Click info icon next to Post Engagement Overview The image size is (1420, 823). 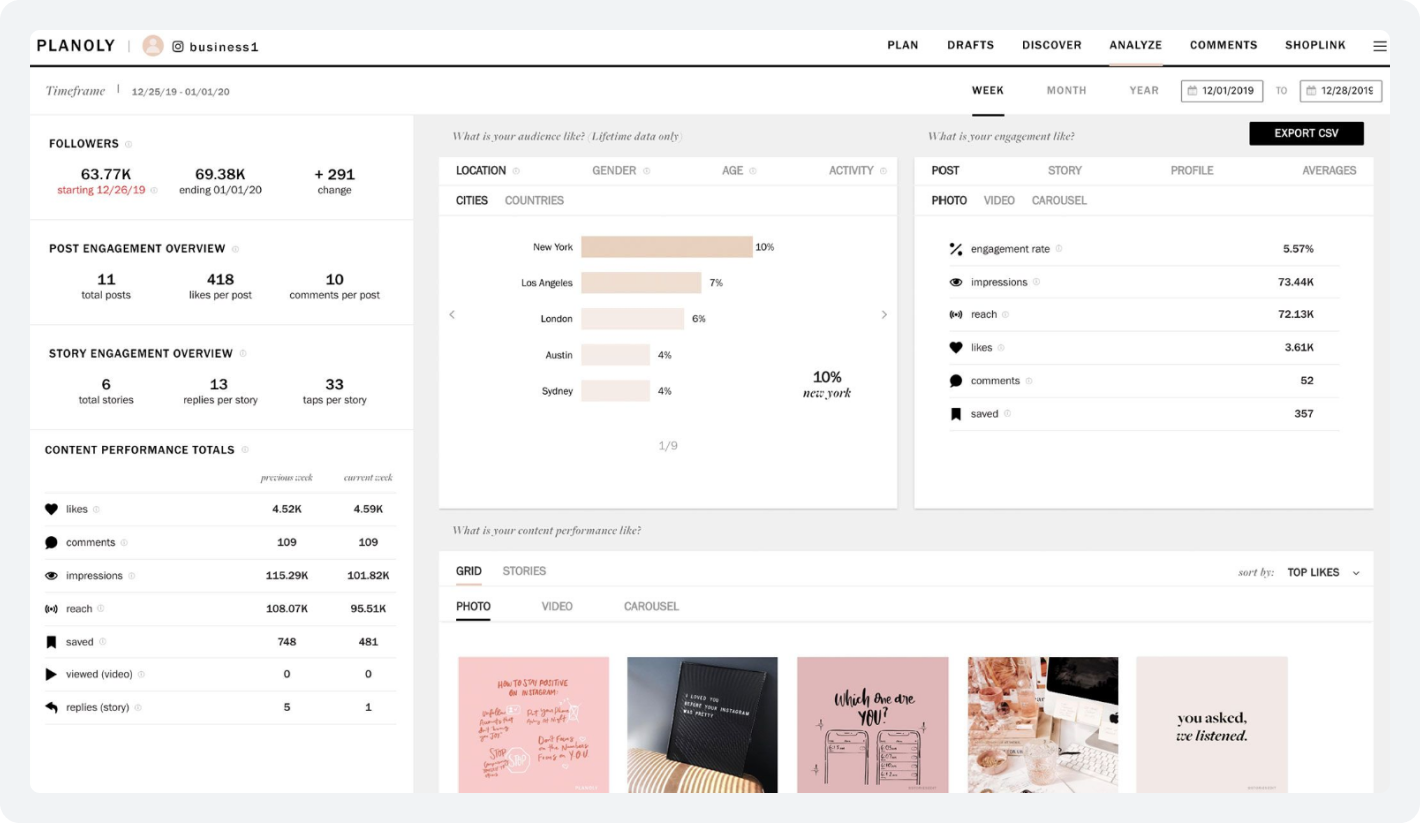coord(235,249)
